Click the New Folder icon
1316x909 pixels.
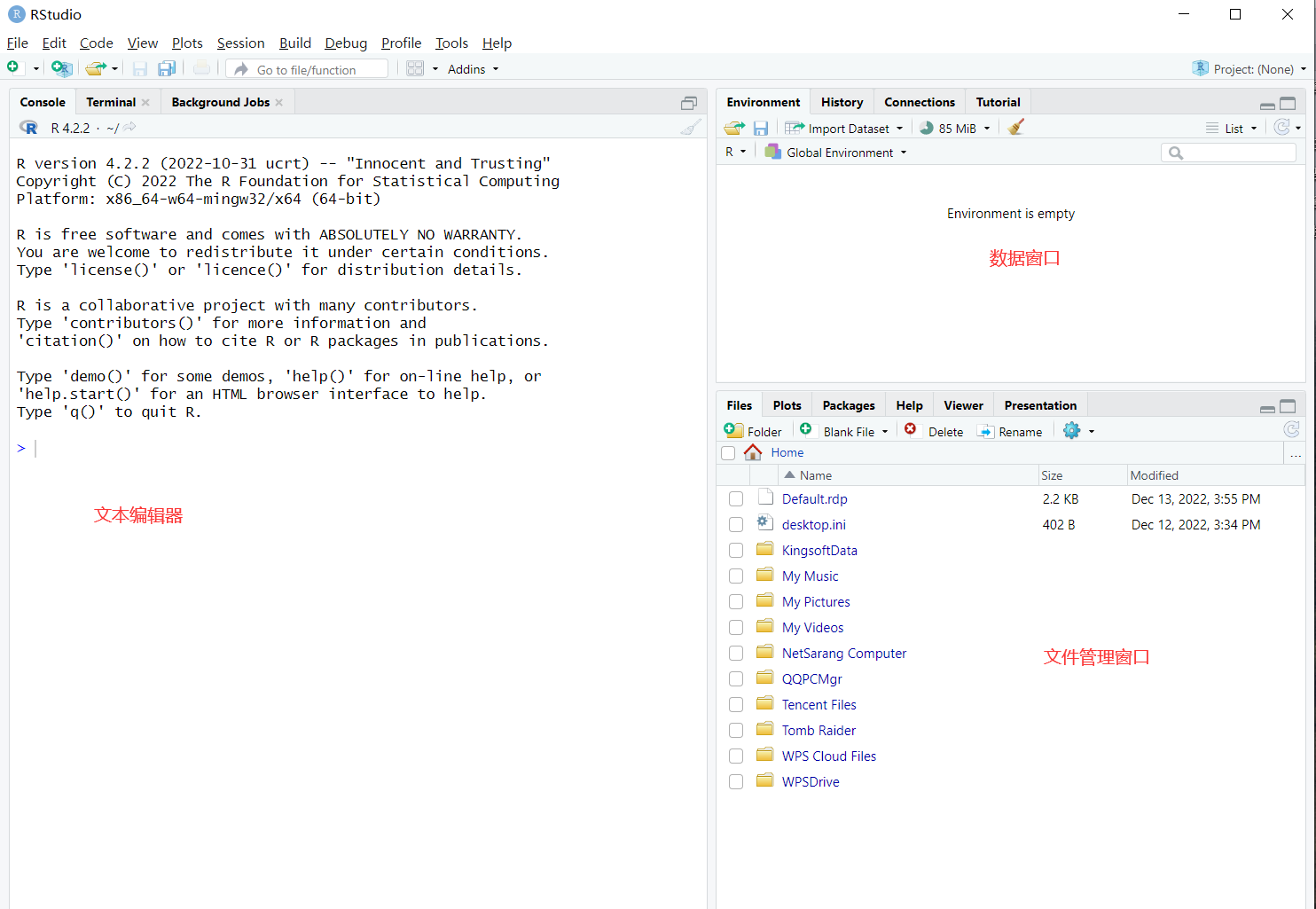pos(734,430)
